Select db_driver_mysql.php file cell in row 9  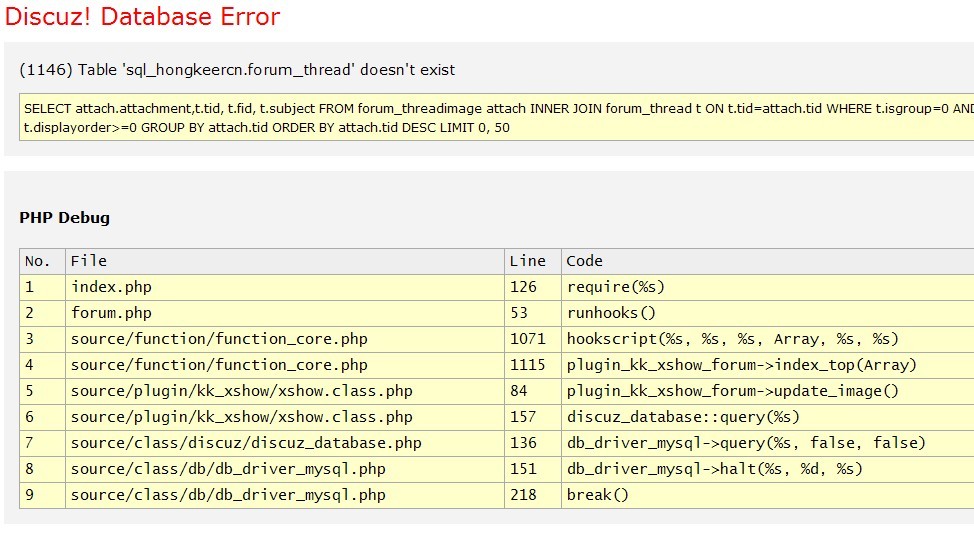point(285,496)
